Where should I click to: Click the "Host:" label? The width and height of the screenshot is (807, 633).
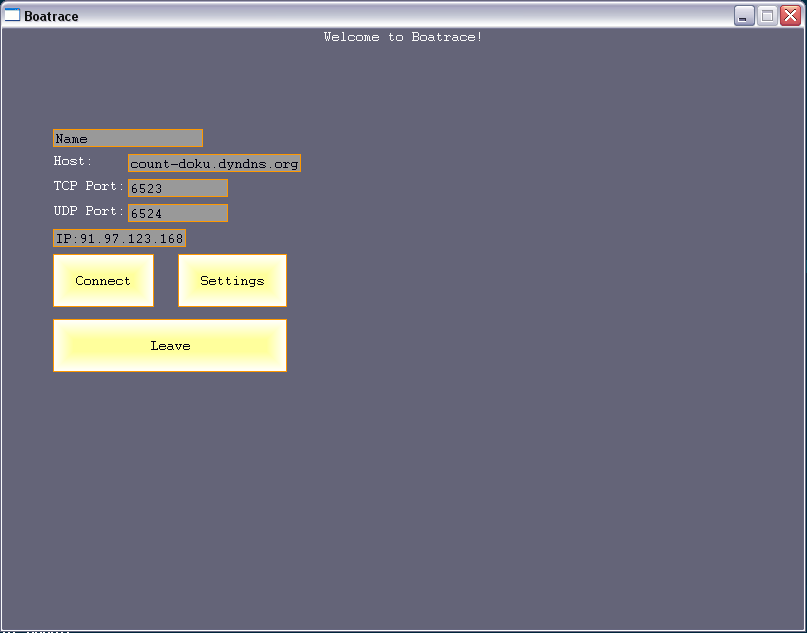pyautogui.click(x=73, y=161)
